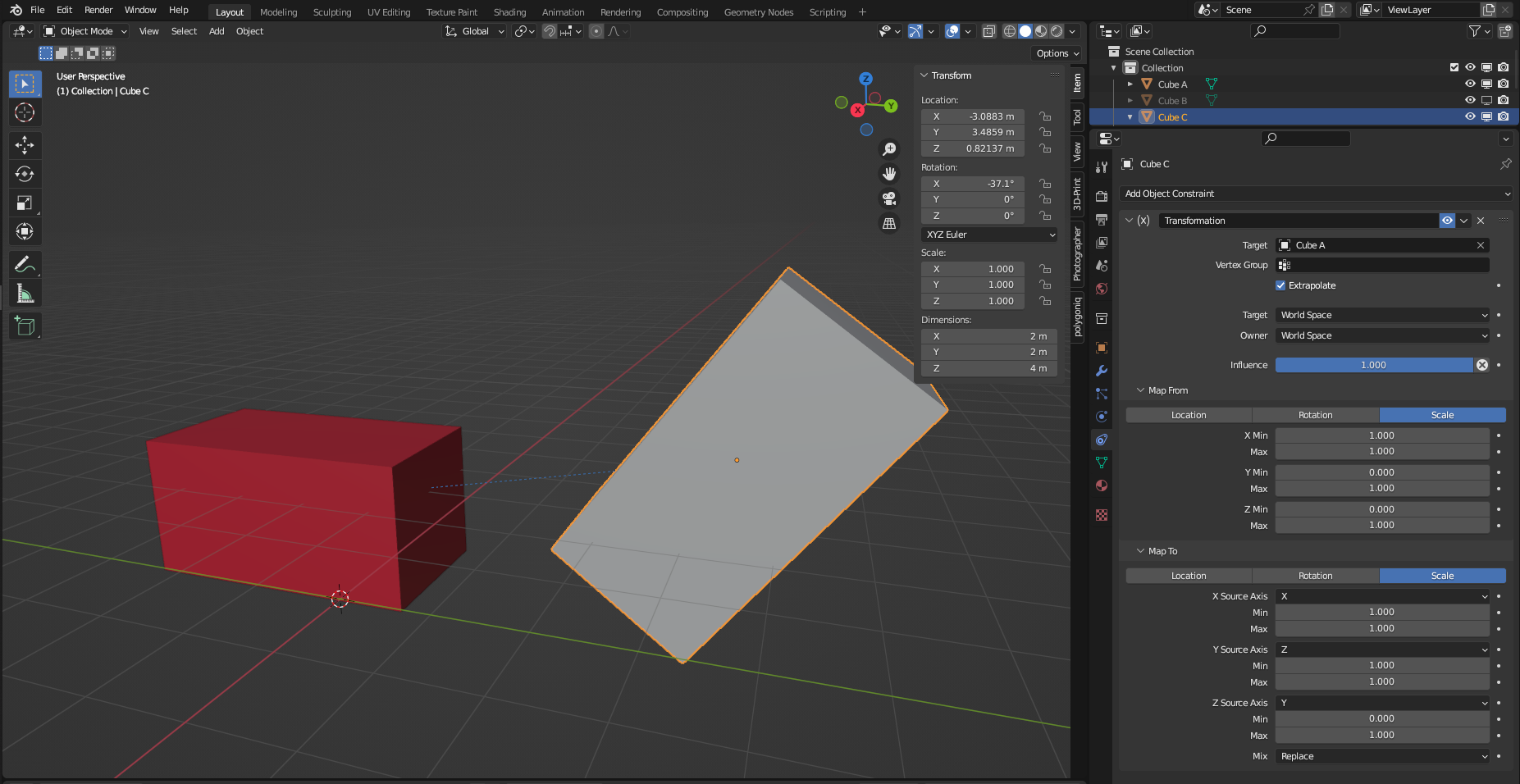Screen dimensions: 1520x784
Task: Select the Add Cube tool
Action: click(x=25, y=326)
